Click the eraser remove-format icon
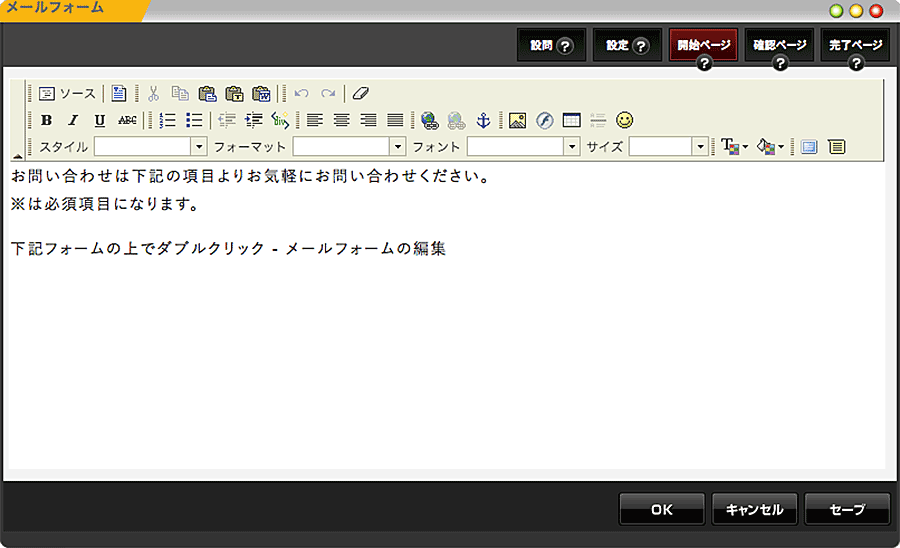The image size is (900, 548). 360,94
